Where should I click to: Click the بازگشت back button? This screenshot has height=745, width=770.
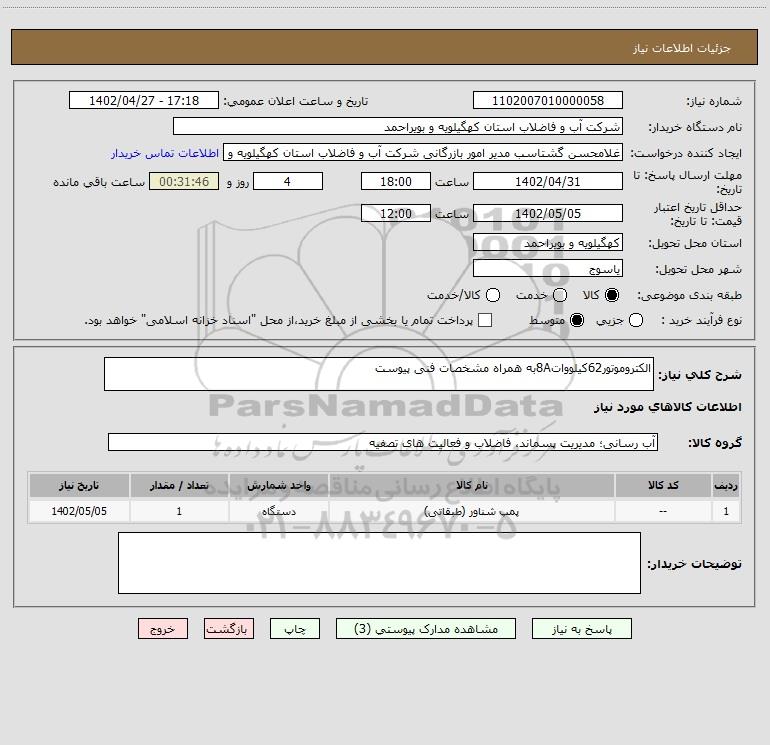coord(229,629)
